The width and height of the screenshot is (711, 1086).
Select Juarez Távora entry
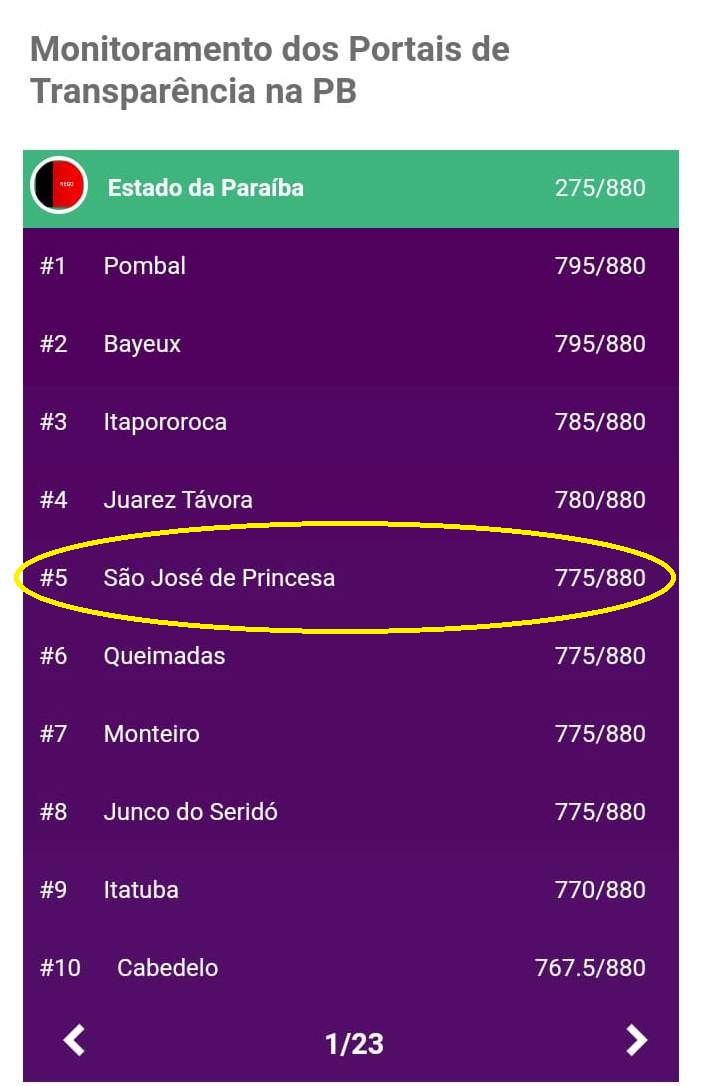[350, 500]
